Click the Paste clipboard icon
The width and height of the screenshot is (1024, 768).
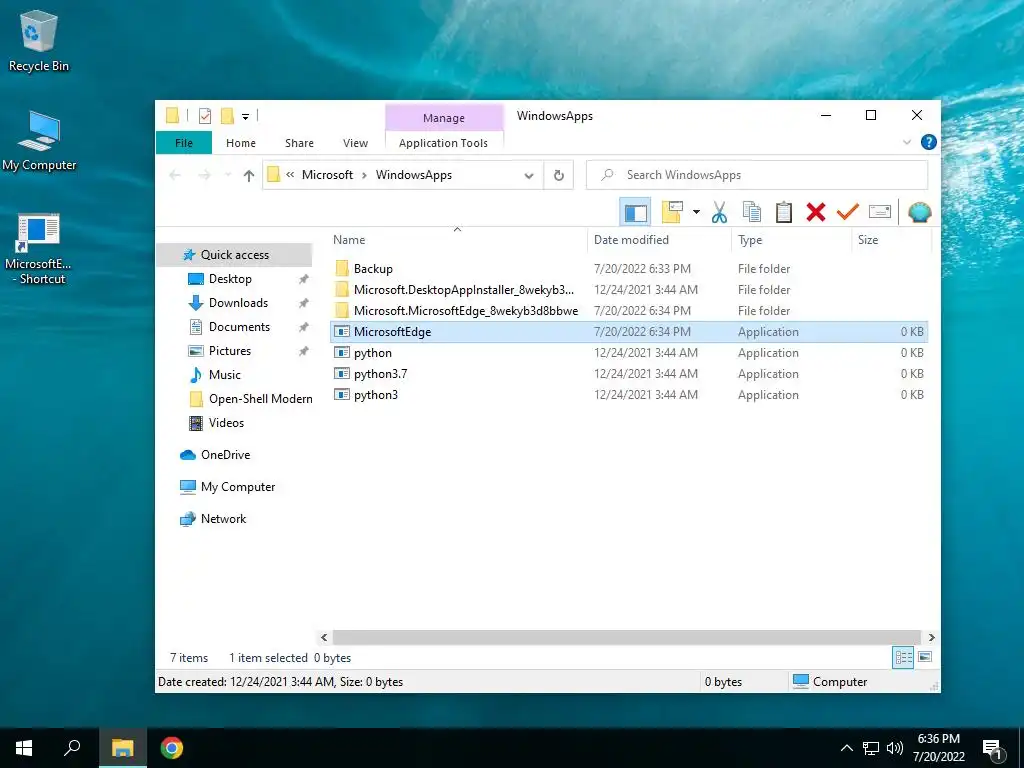(x=784, y=212)
